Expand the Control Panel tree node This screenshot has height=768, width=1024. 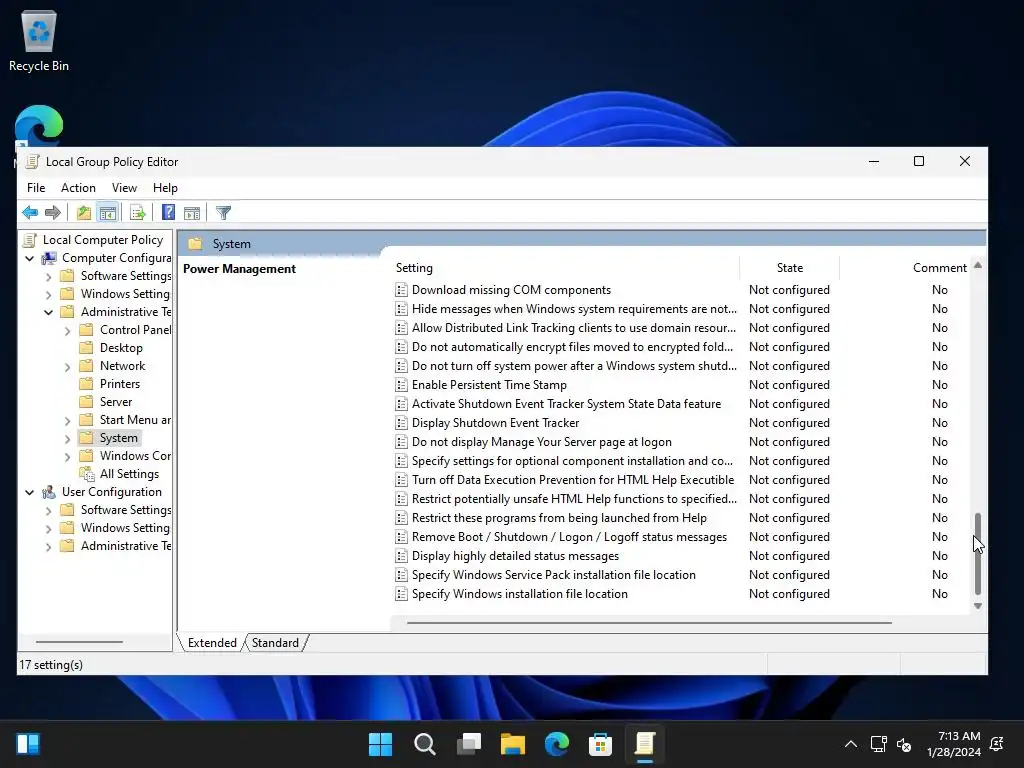coord(67,330)
